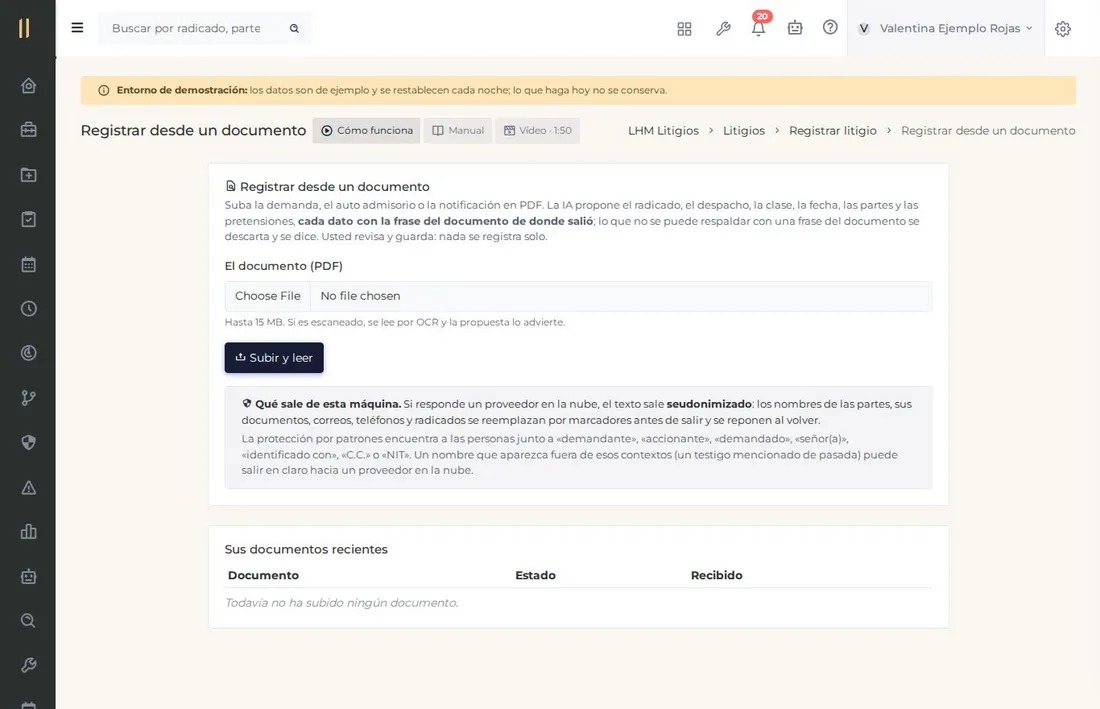
Task: Click the No file chosen file field
Action: click(x=578, y=296)
